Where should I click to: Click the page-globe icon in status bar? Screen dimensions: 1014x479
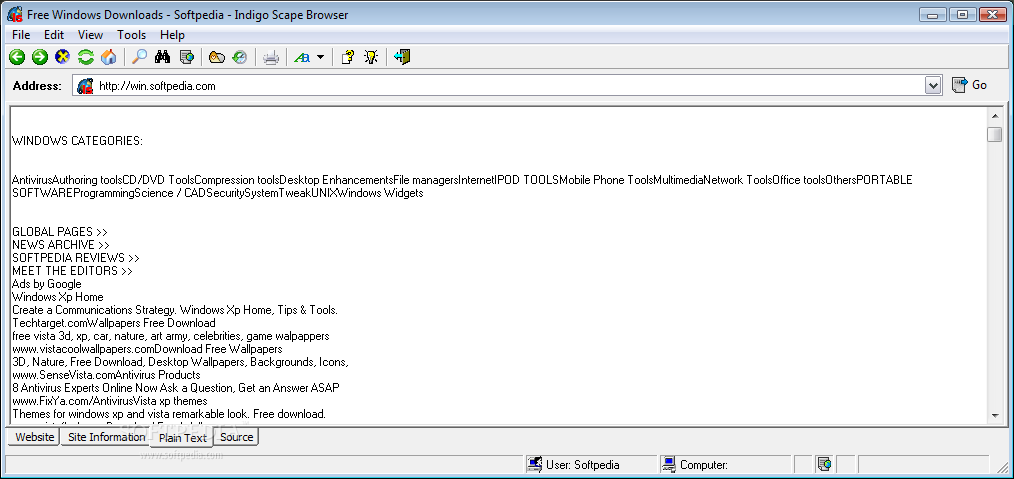tap(823, 464)
